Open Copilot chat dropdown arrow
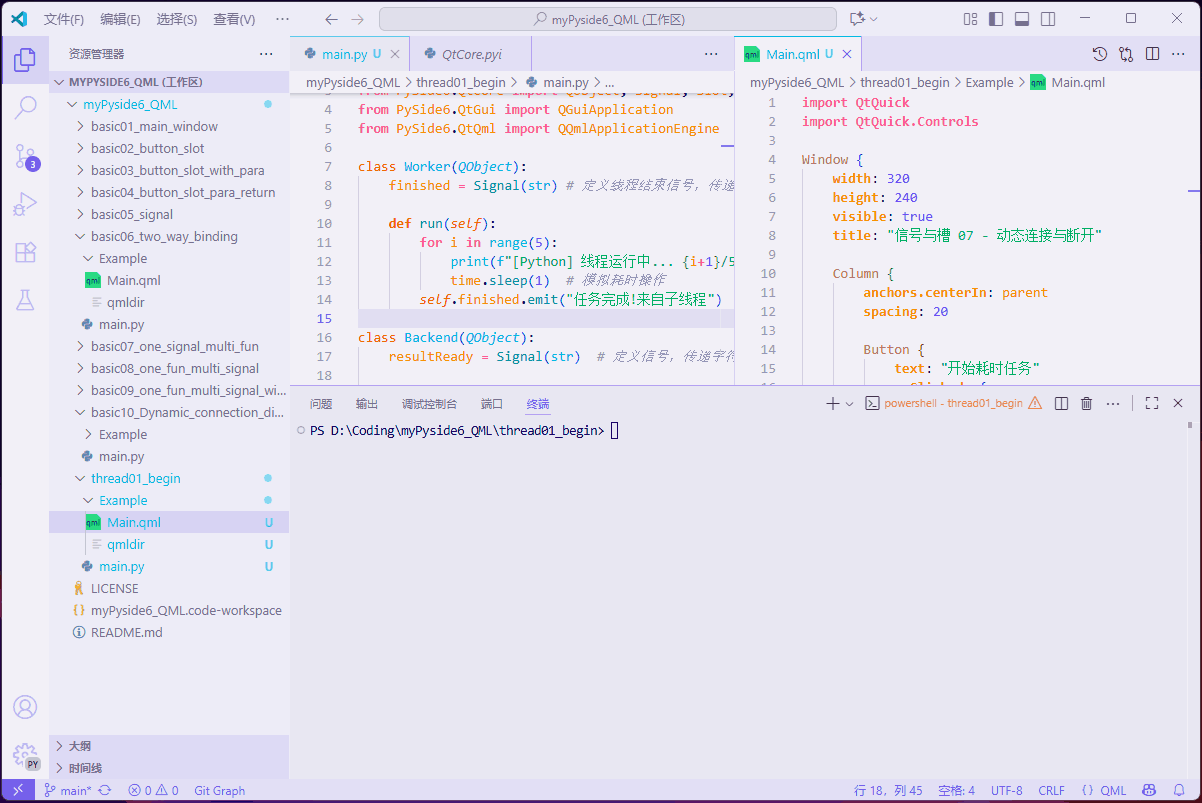Screen dimensions: 1202x803 (873, 19)
